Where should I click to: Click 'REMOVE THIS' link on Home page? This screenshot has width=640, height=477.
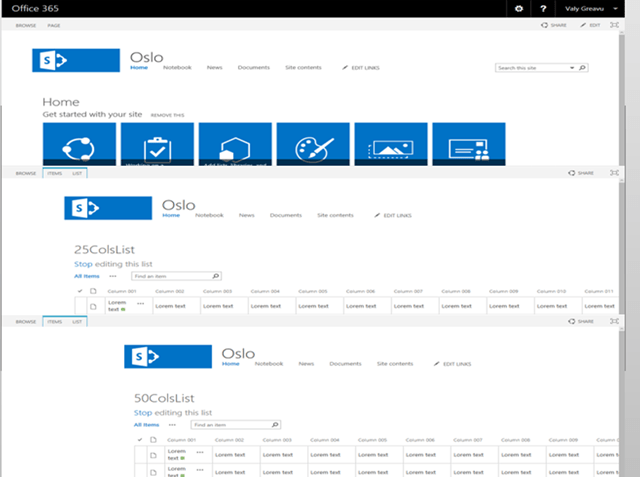(167, 115)
